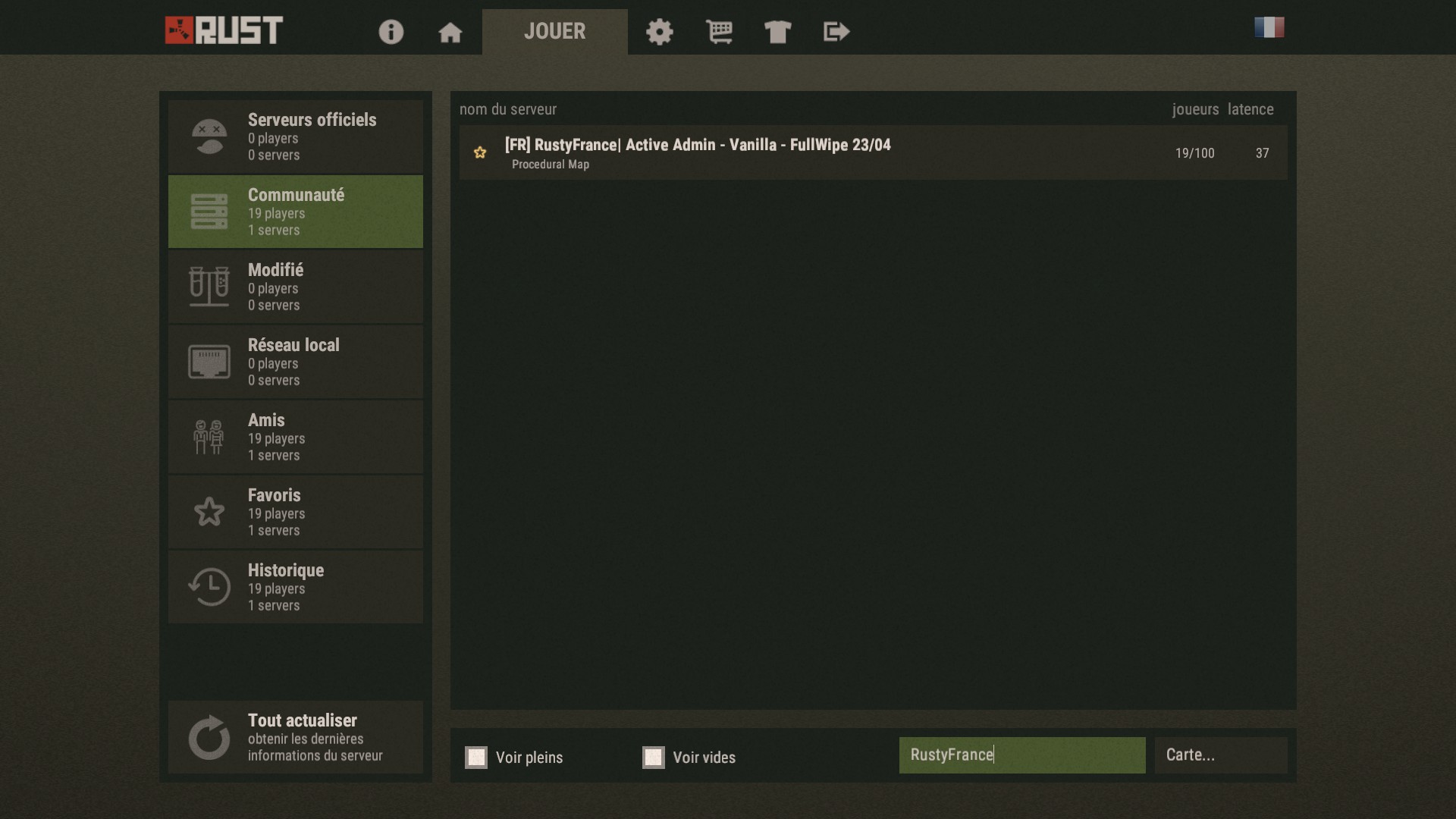The height and width of the screenshot is (819, 1456).
Task: Change language via French flag
Action: point(1269,27)
